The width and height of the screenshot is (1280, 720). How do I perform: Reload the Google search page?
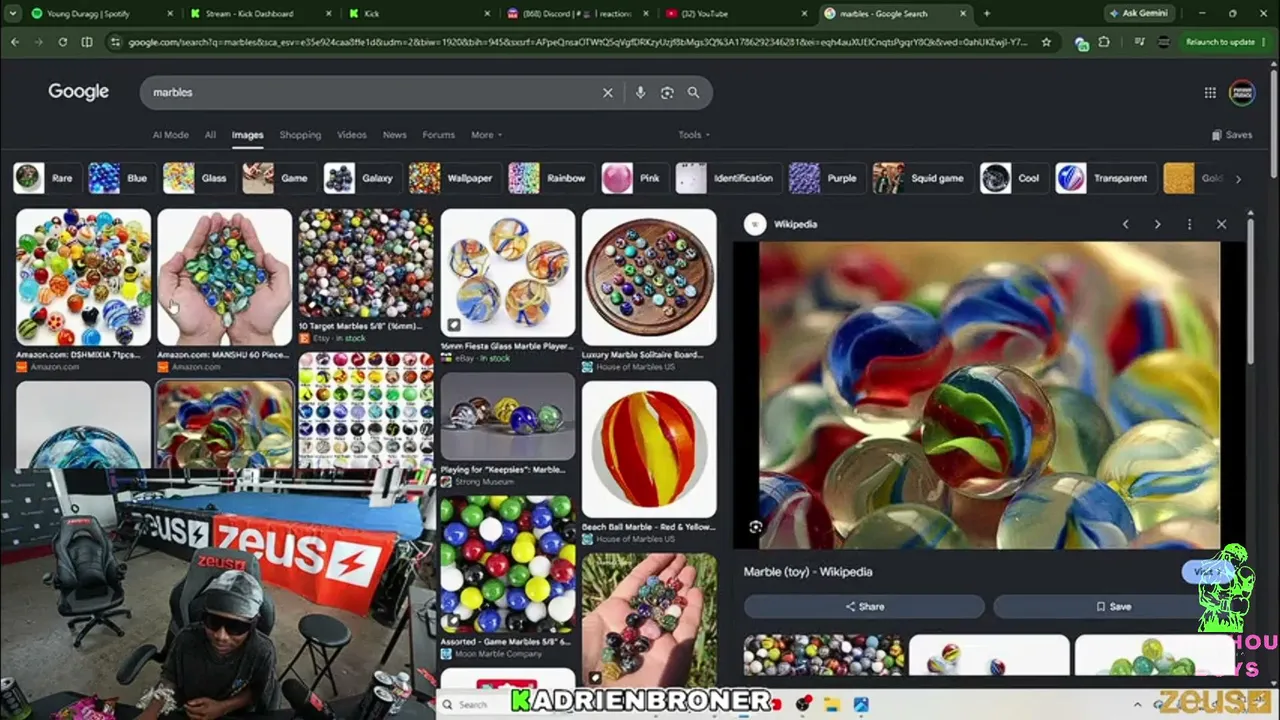63,42
